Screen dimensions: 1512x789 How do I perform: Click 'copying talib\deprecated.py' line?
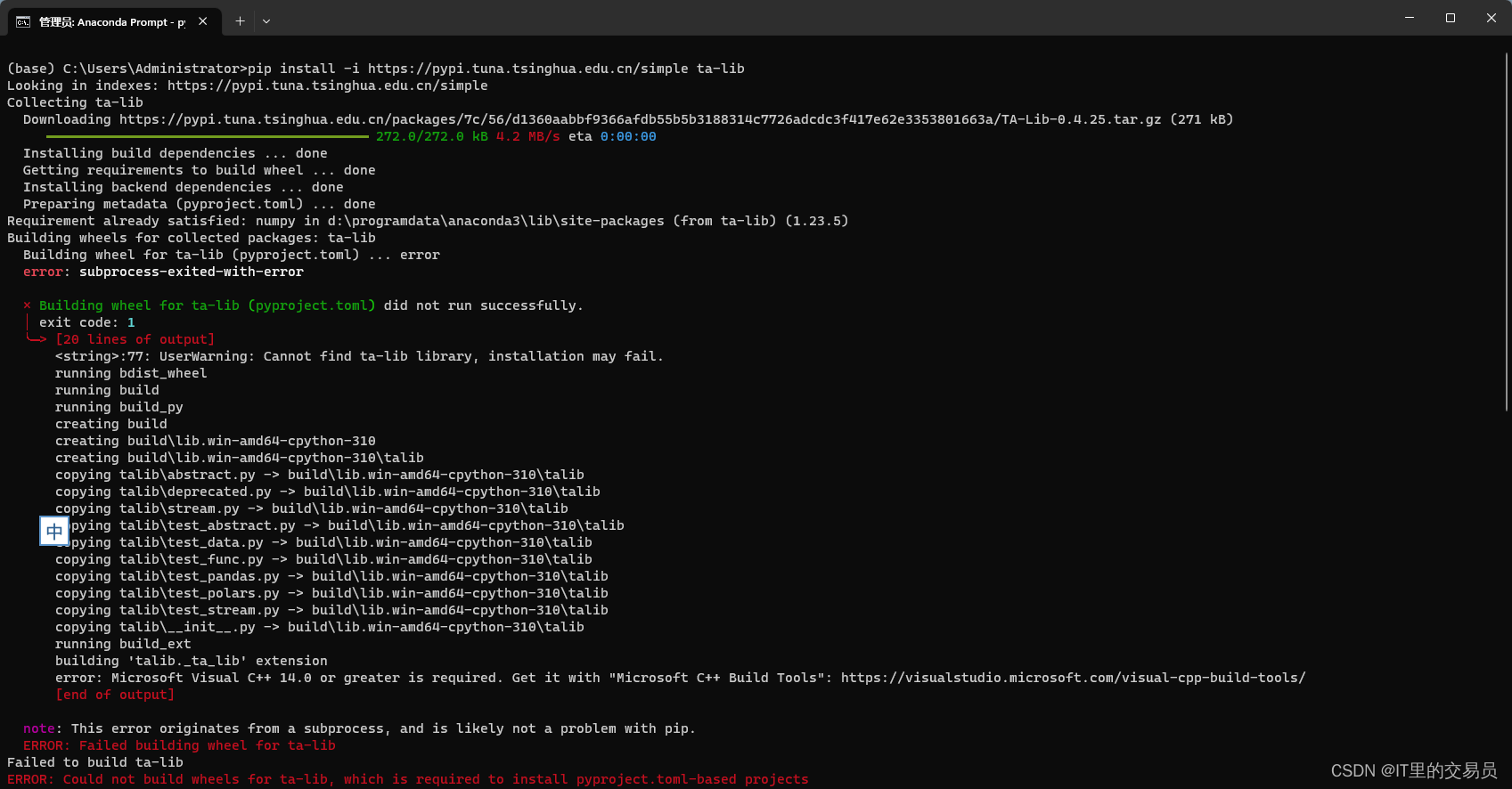(x=328, y=492)
